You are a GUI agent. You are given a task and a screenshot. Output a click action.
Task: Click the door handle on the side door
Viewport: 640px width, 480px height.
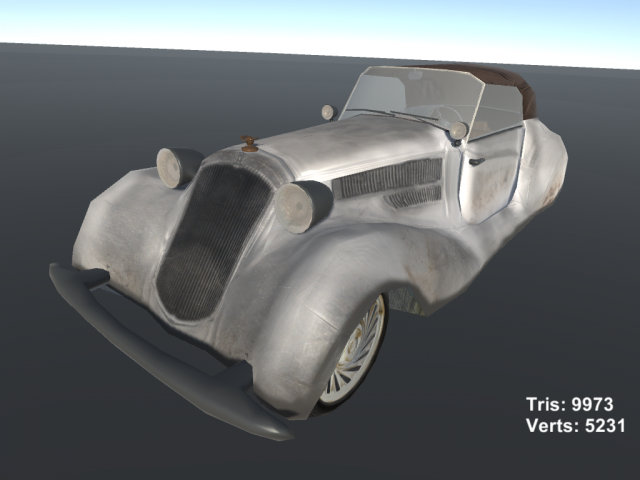(477, 160)
